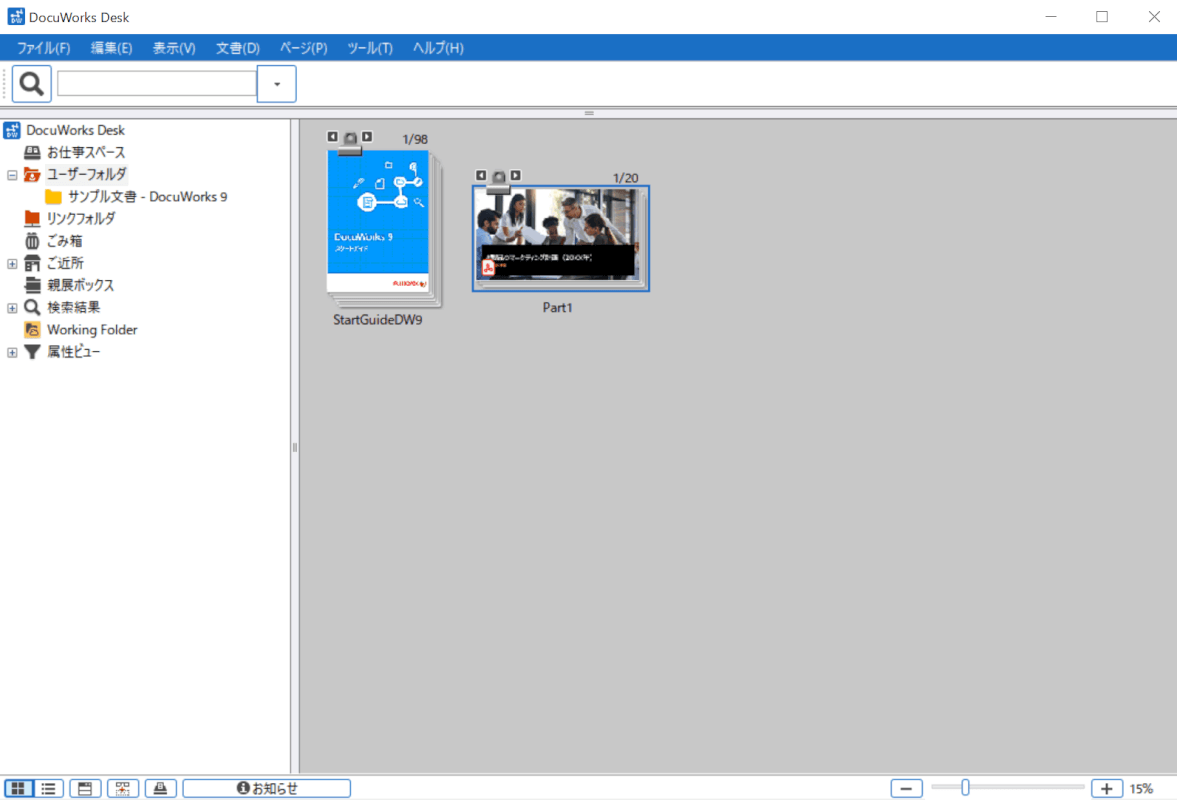This screenshot has width=1177, height=800.
Task: Open the お知らせ notifications button
Action: click(266, 788)
